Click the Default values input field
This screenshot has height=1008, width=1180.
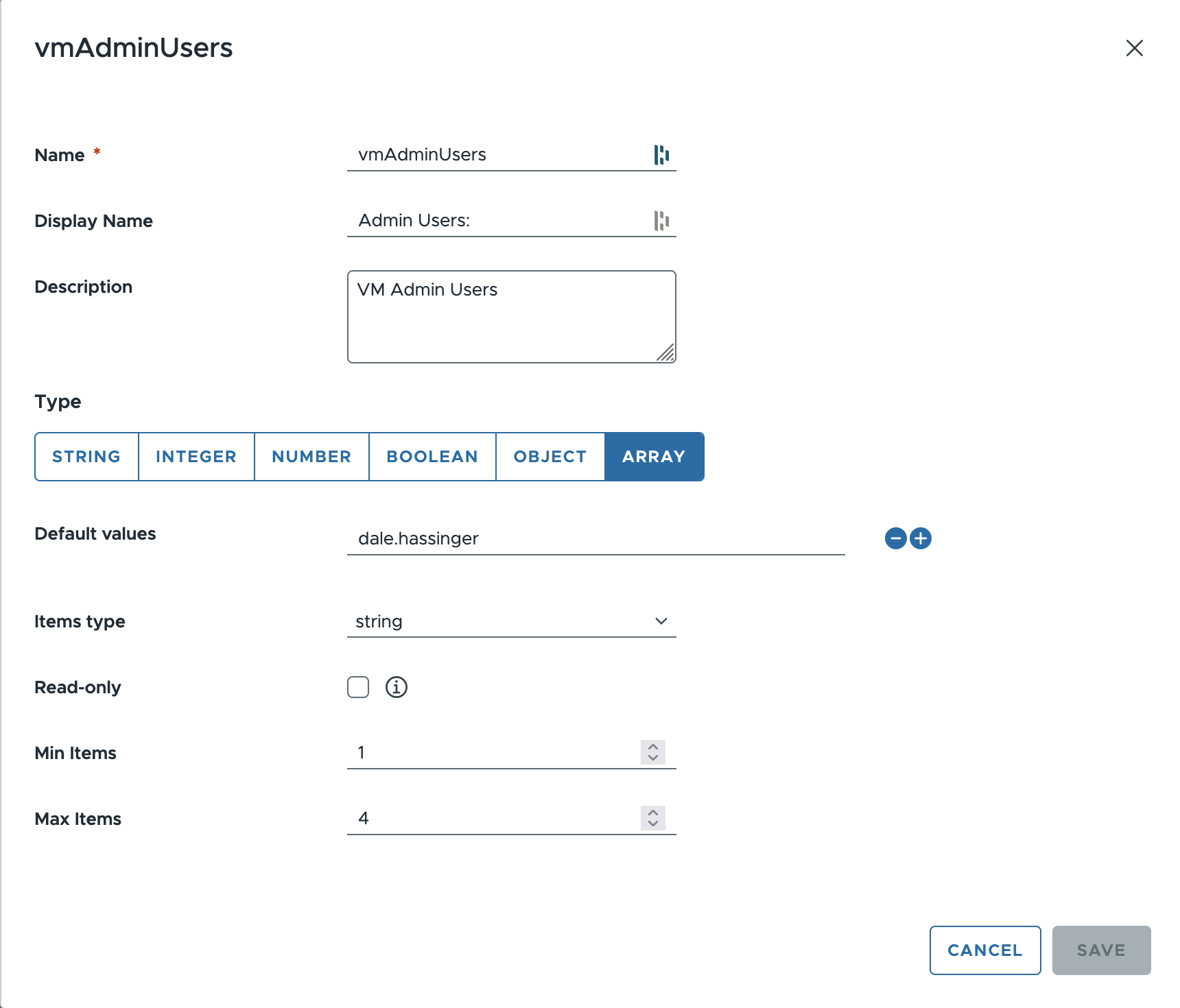[x=595, y=539]
